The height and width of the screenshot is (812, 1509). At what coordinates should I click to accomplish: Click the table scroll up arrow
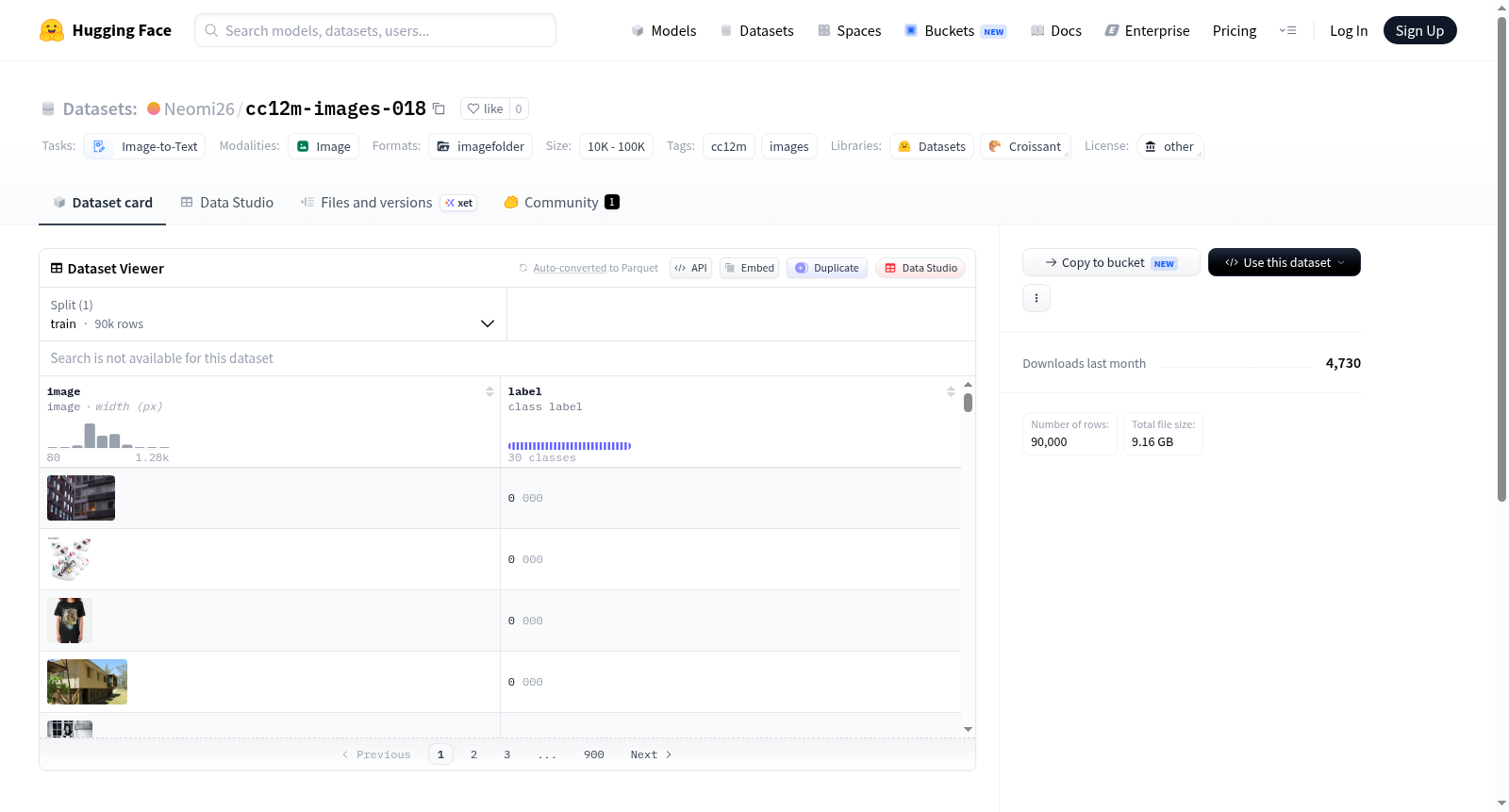click(968, 385)
